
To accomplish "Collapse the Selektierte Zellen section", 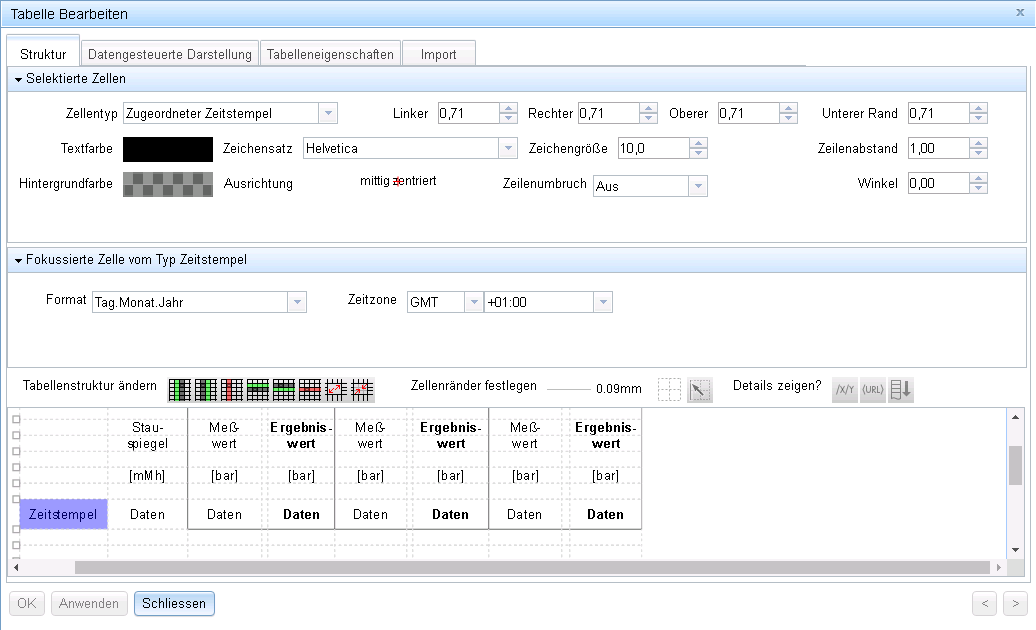I will point(18,79).
